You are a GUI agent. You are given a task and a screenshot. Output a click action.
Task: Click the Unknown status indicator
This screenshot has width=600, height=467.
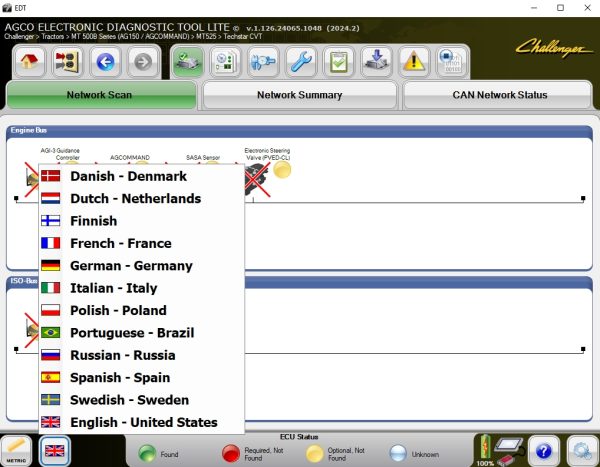point(398,454)
